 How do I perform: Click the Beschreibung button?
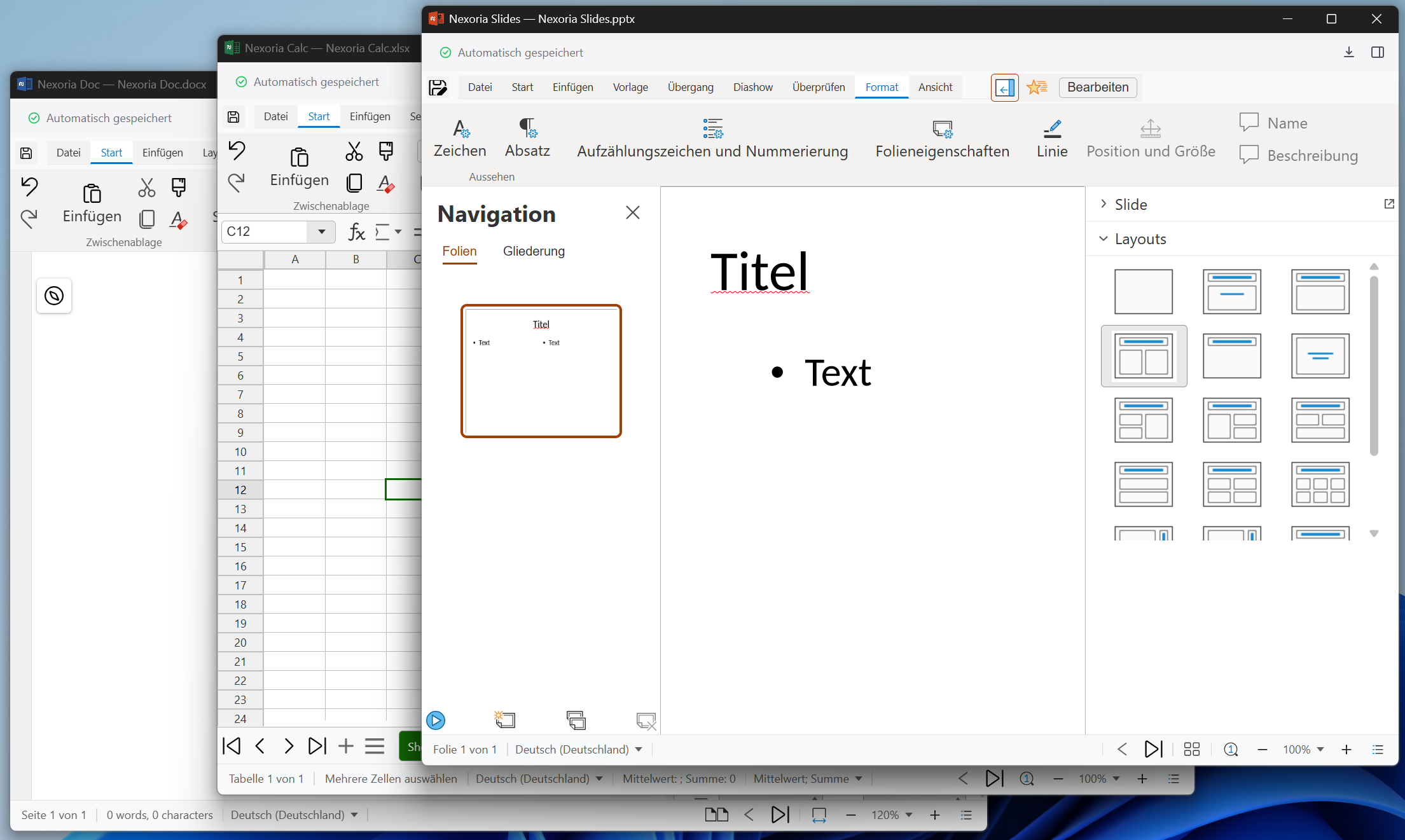point(1298,155)
